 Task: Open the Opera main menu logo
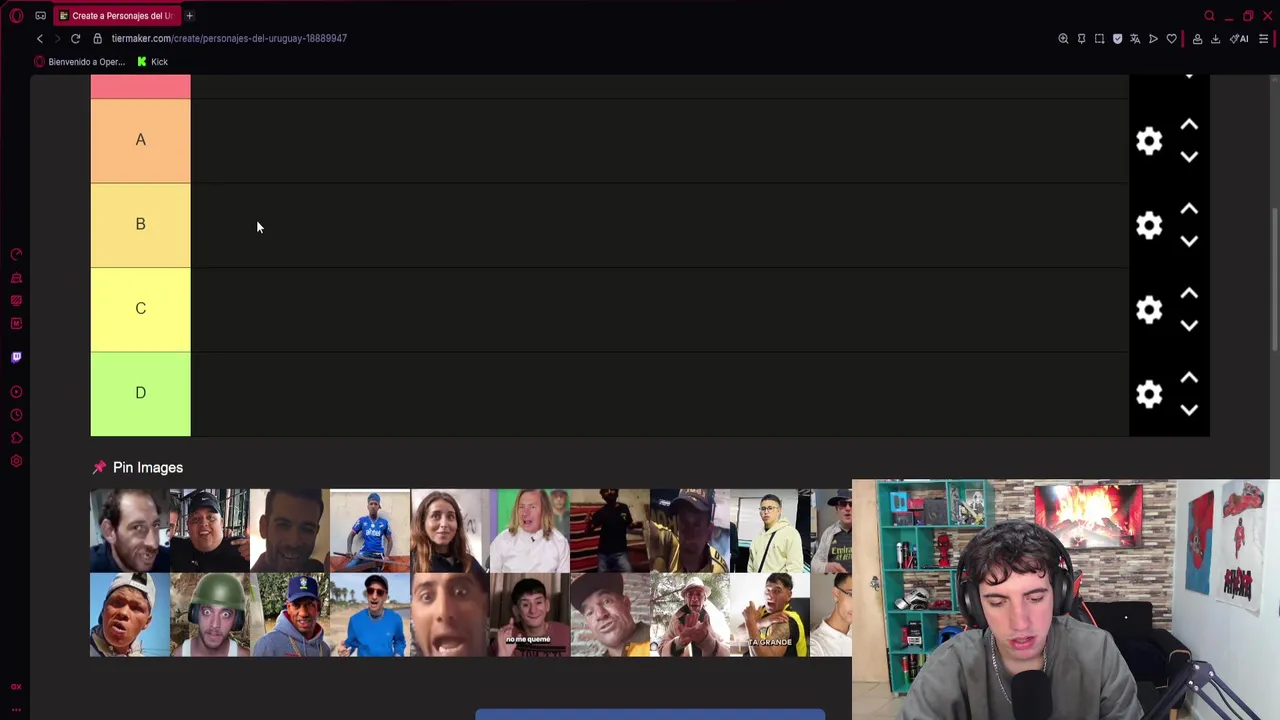pyautogui.click(x=16, y=16)
